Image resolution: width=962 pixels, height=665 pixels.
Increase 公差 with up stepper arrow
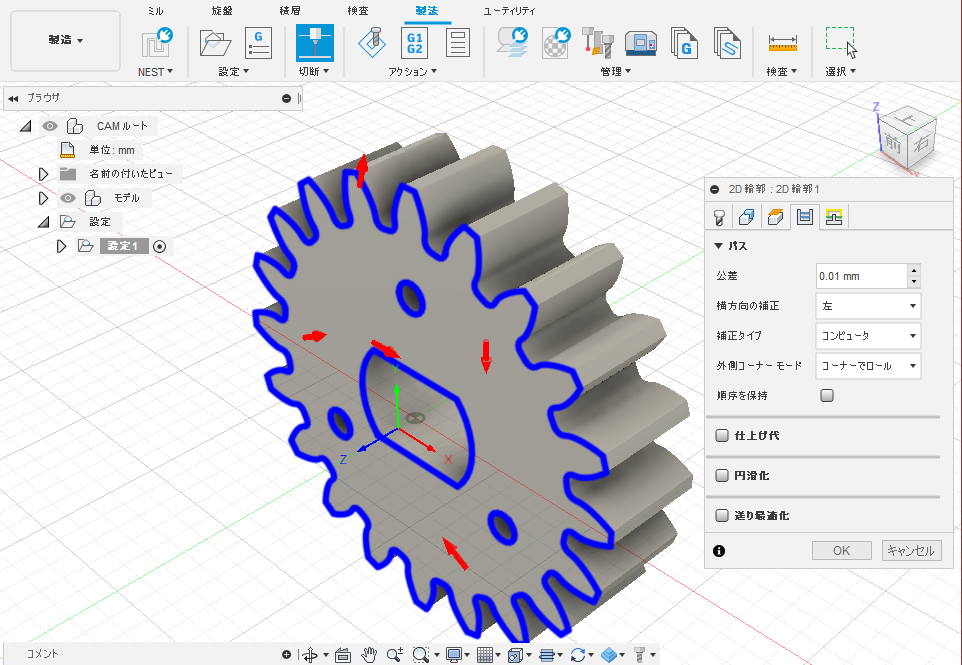point(914,270)
